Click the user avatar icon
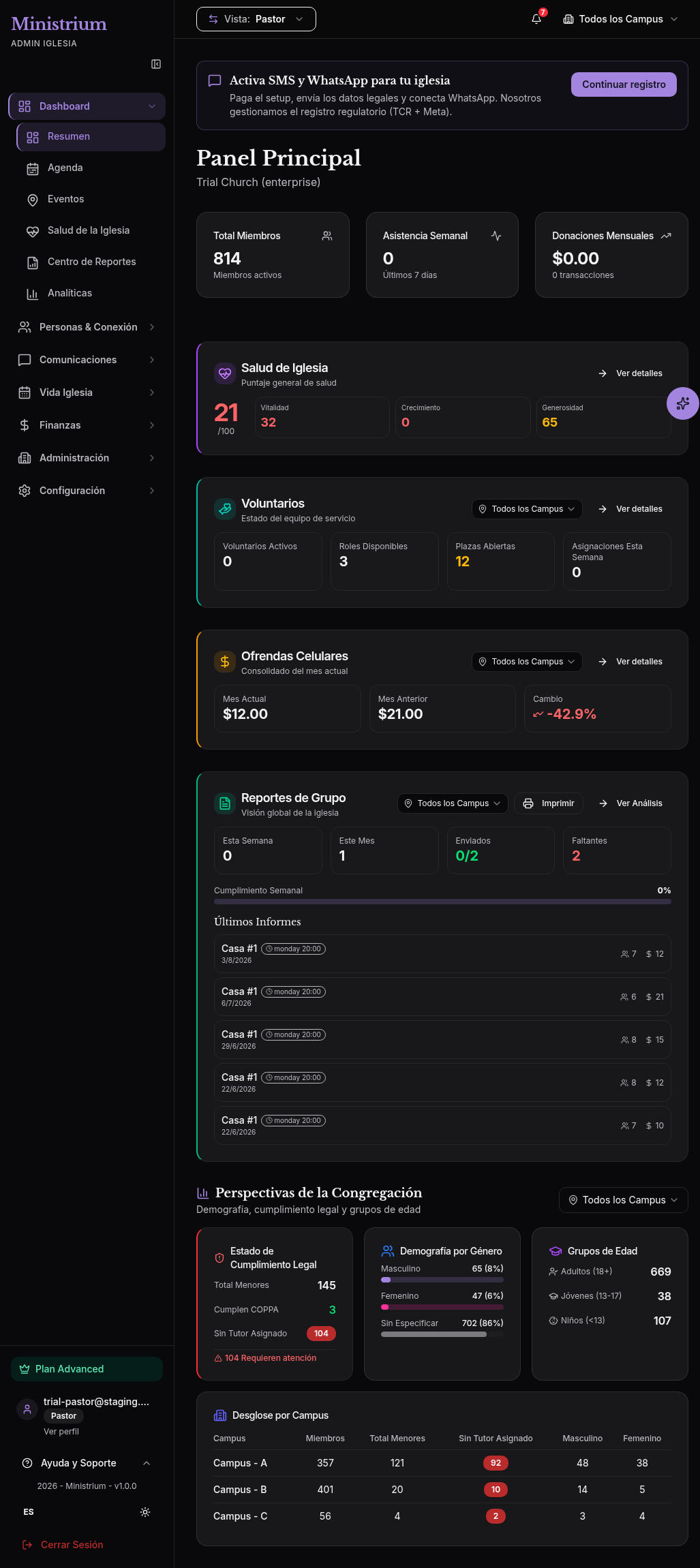700x1568 pixels. (x=27, y=1409)
